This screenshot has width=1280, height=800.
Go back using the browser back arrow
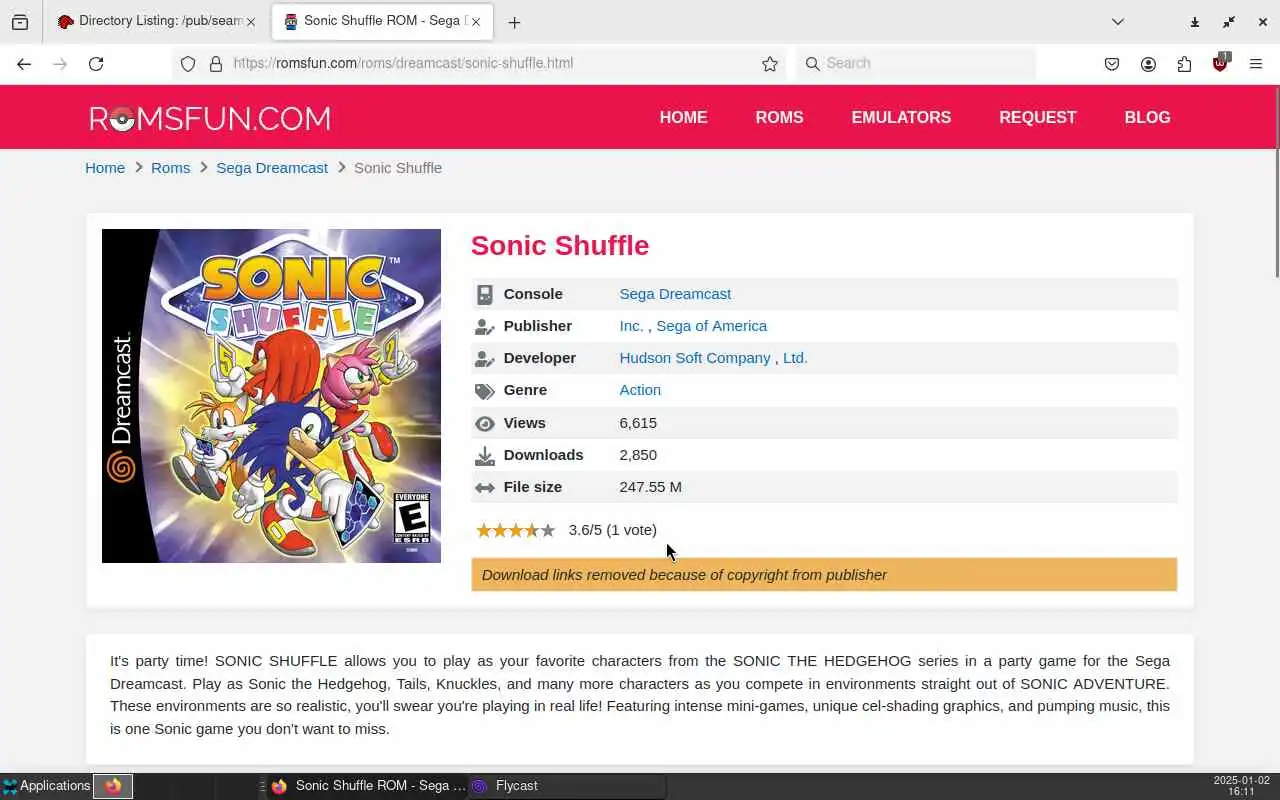tap(24, 64)
